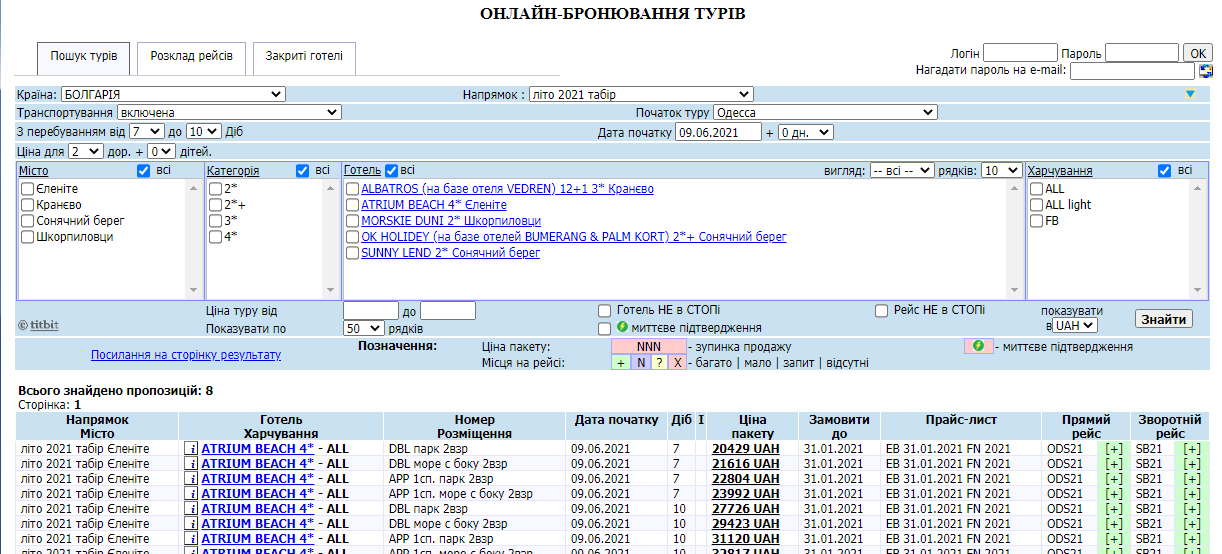This screenshot has height=554, width=1222.
Task: Open the Країна dropdown showing БОЛГАРІЯ
Action: tap(173, 94)
